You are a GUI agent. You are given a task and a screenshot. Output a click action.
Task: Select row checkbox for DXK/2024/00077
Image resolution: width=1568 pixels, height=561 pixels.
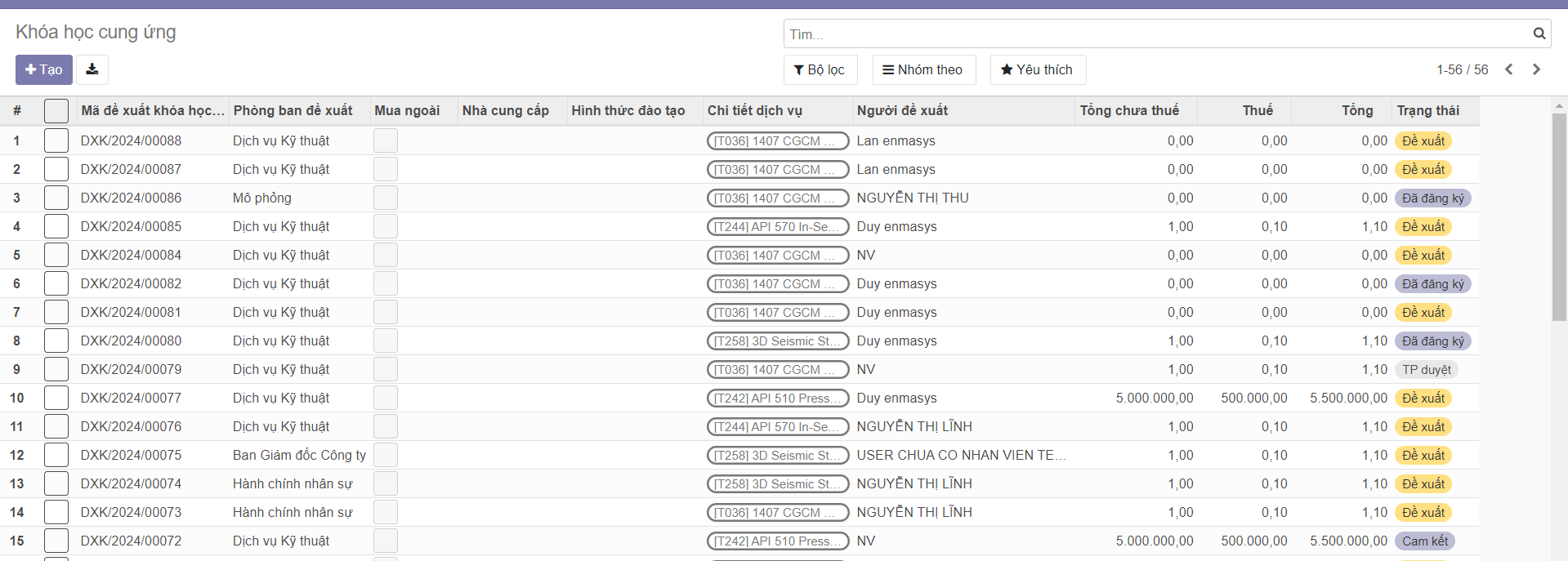tap(56, 398)
